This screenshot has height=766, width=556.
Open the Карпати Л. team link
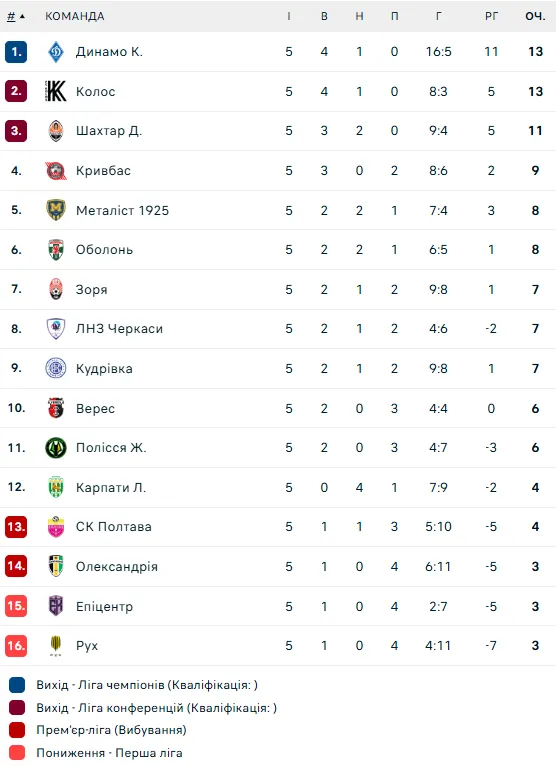[x=111, y=487]
